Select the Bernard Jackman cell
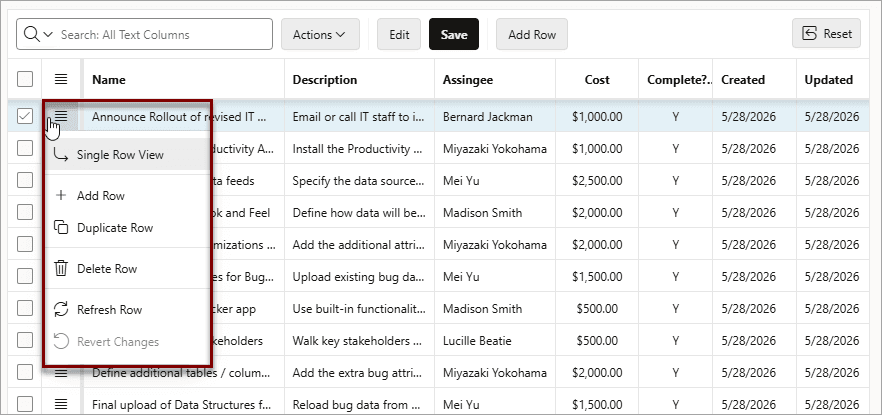The width and height of the screenshot is (882, 415). tap(495, 116)
